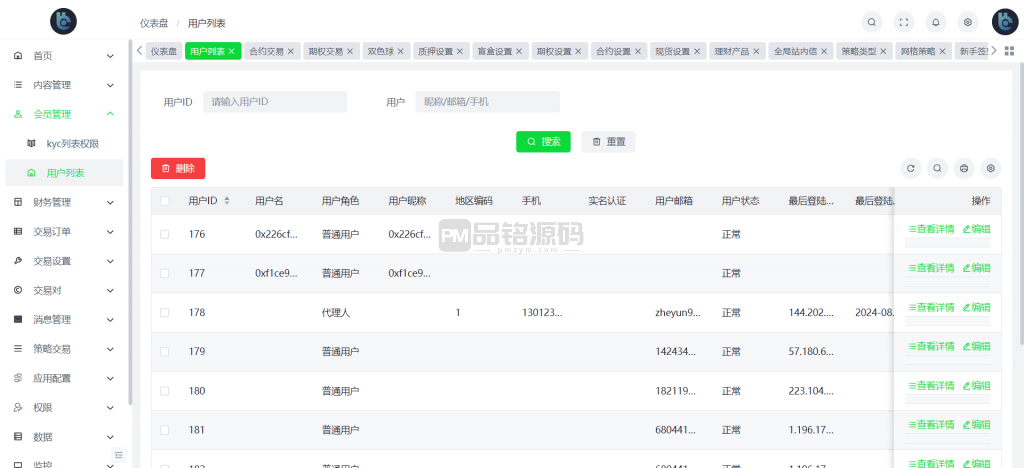1024x468 pixels.
Task: Expand the 权限 sidebar menu
Action: [64, 408]
